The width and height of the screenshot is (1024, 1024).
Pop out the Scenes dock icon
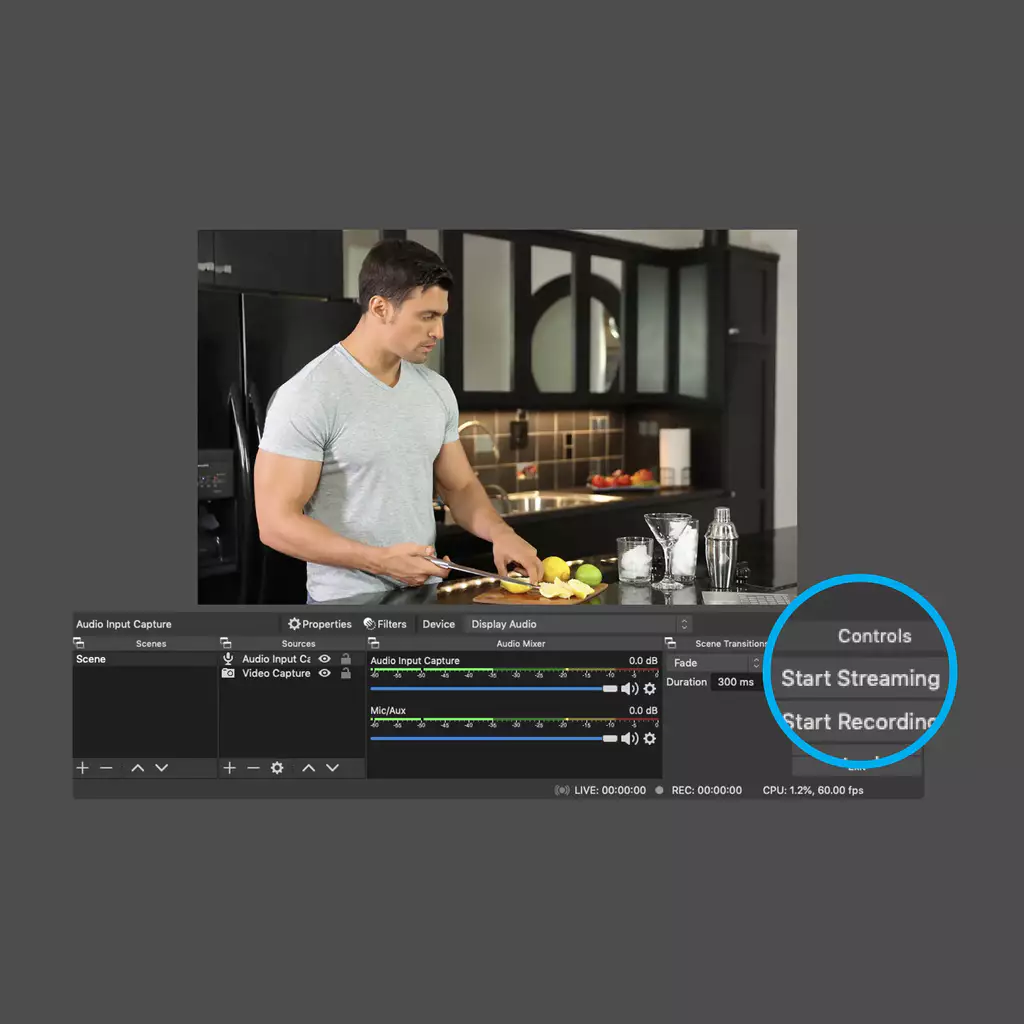[79, 643]
